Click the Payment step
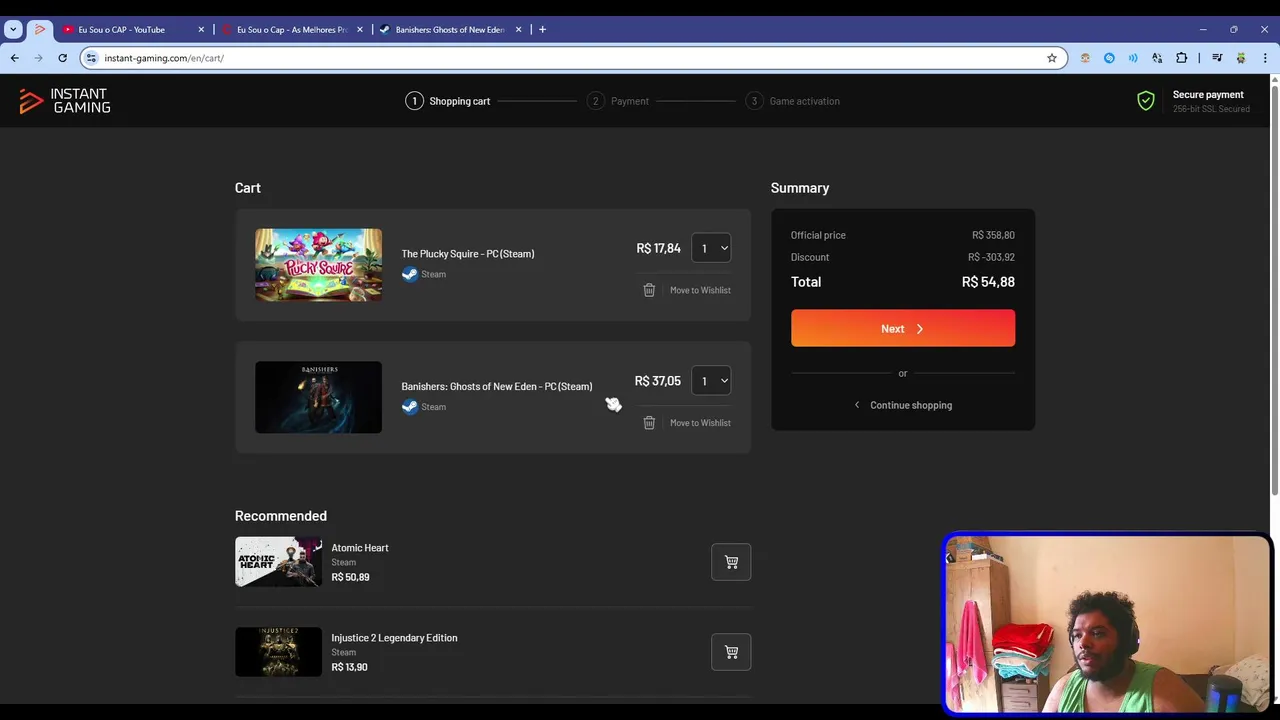This screenshot has height=720, width=1280. [x=618, y=101]
